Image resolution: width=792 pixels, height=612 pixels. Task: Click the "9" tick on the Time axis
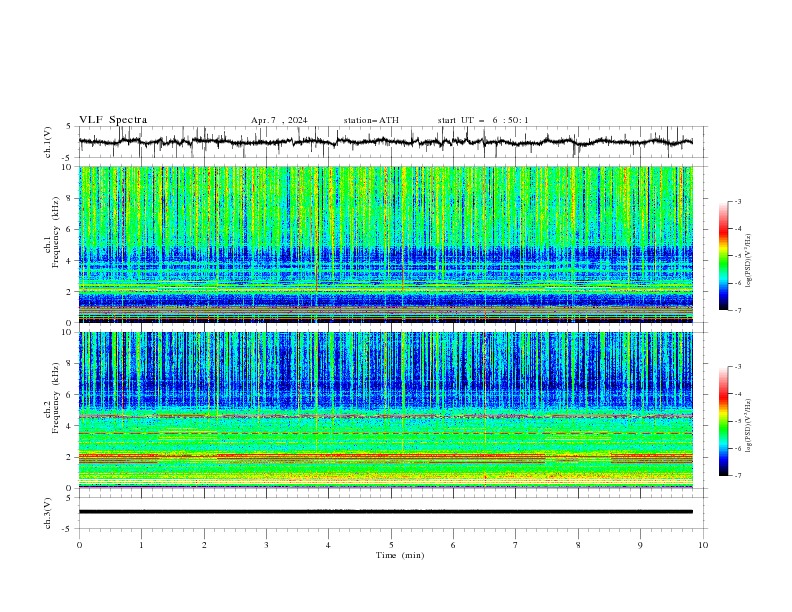[x=640, y=545]
